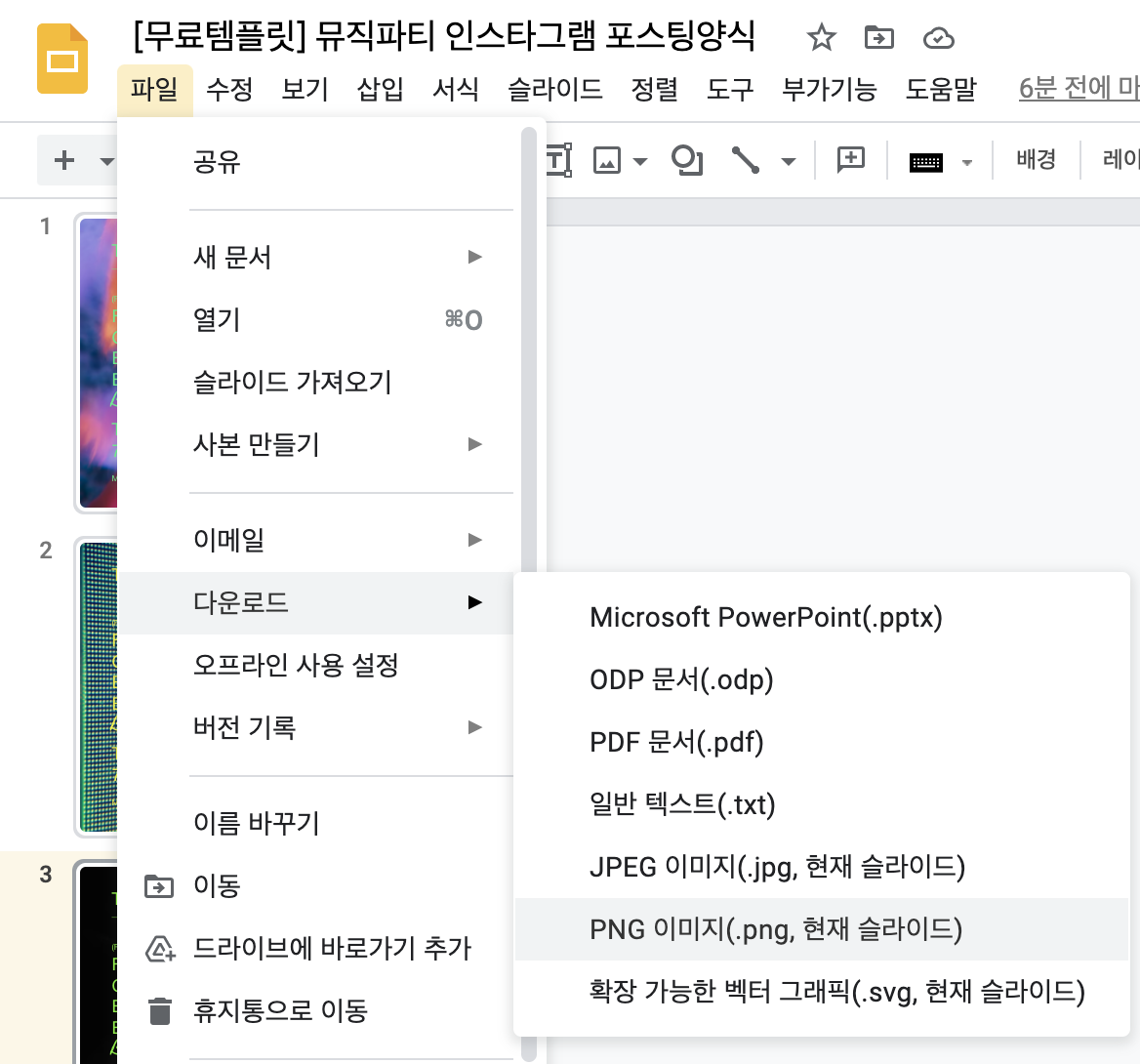Open the new slide layout dropdown arrow
This screenshot has width=1140, height=1064.
click(x=107, y=161)
